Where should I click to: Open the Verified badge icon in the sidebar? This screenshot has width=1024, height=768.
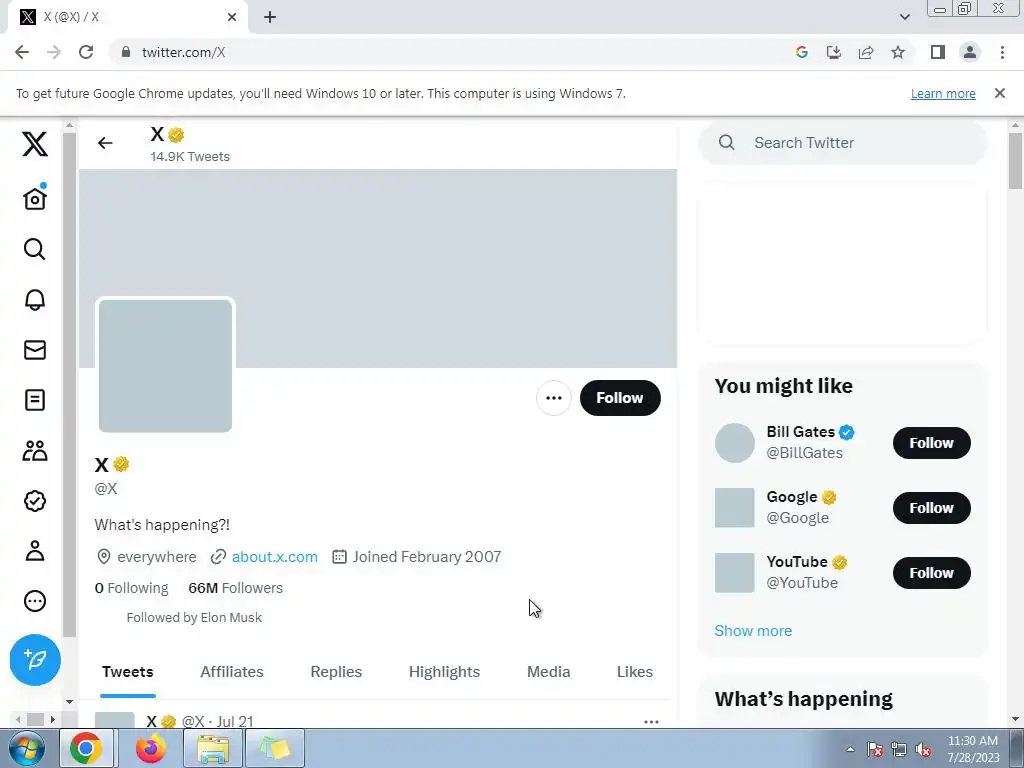(x=35, y=501)
